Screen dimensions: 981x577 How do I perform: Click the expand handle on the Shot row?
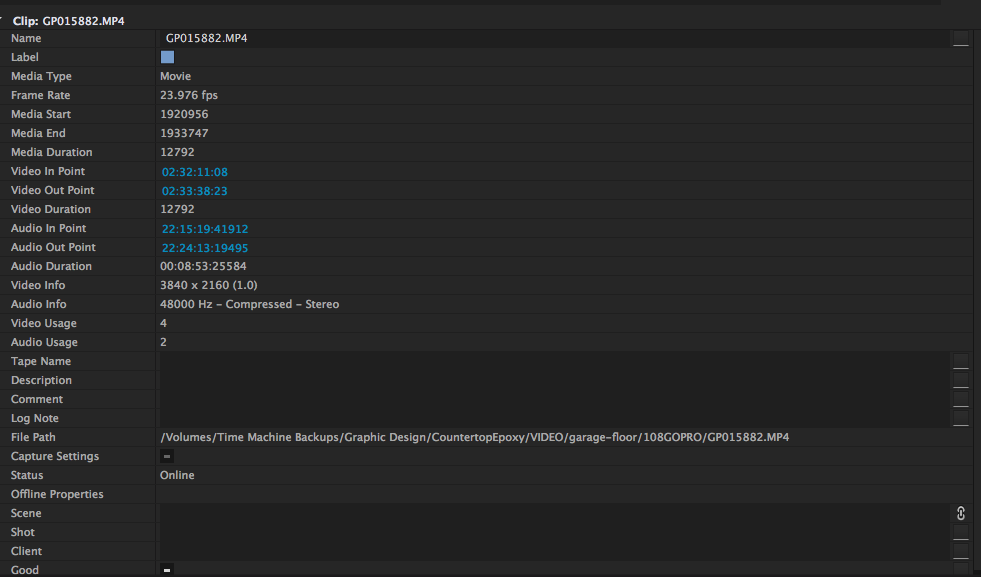(x=960, y=533)
